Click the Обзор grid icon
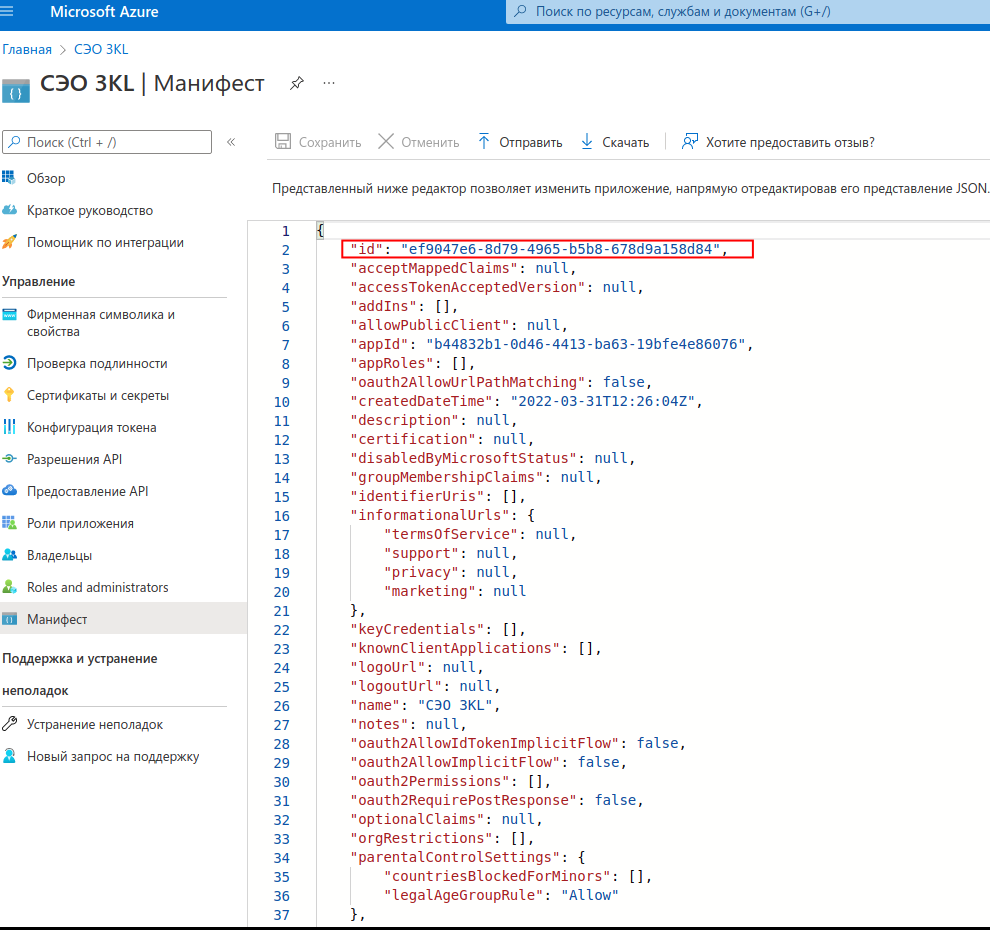990x930 pixels. point(9,177)
